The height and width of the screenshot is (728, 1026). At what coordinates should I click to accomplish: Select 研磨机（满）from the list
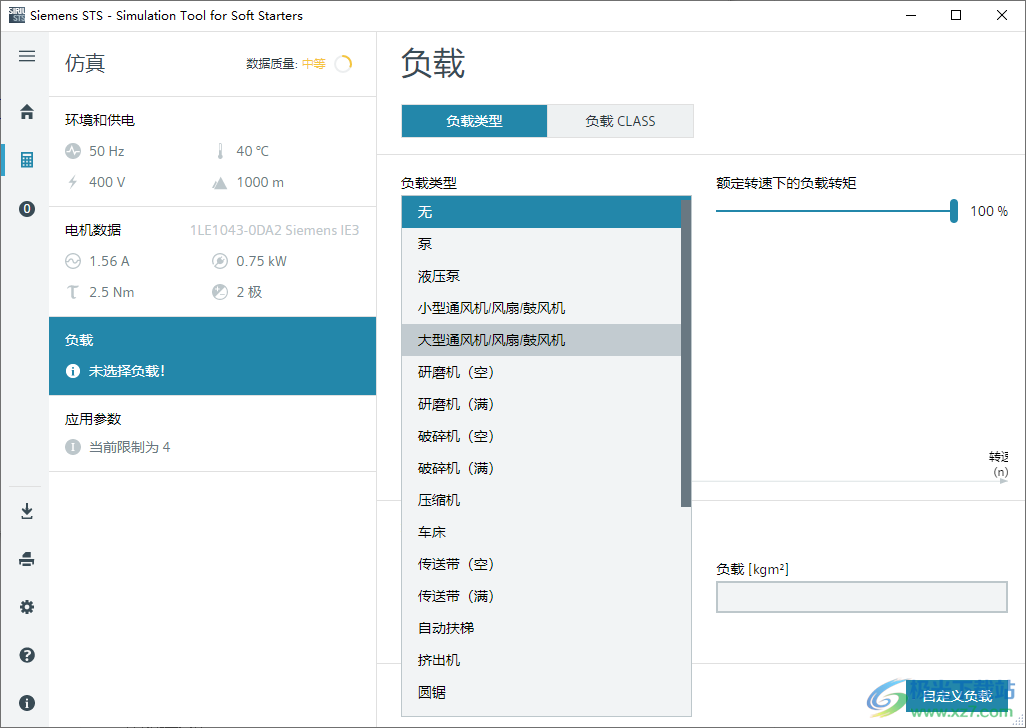click(541, 404)
